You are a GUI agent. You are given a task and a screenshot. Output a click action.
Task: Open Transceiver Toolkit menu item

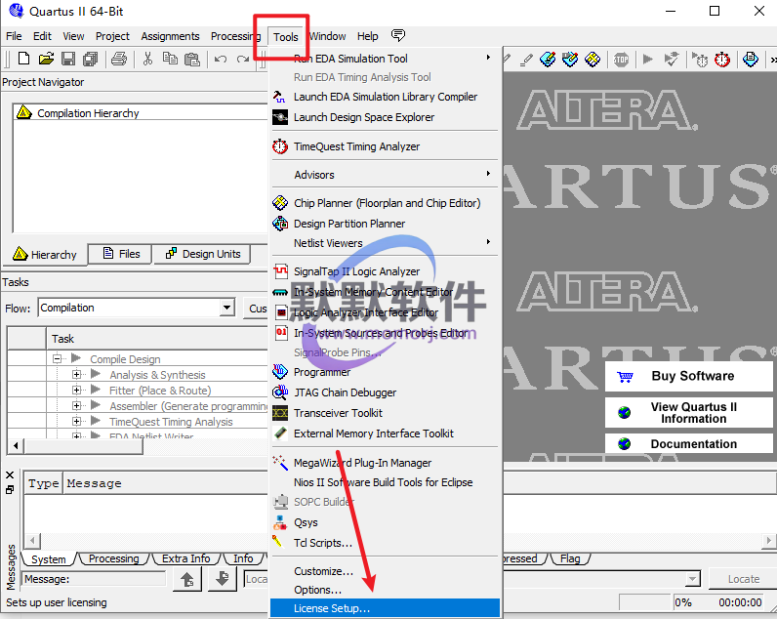click(385, 413)
